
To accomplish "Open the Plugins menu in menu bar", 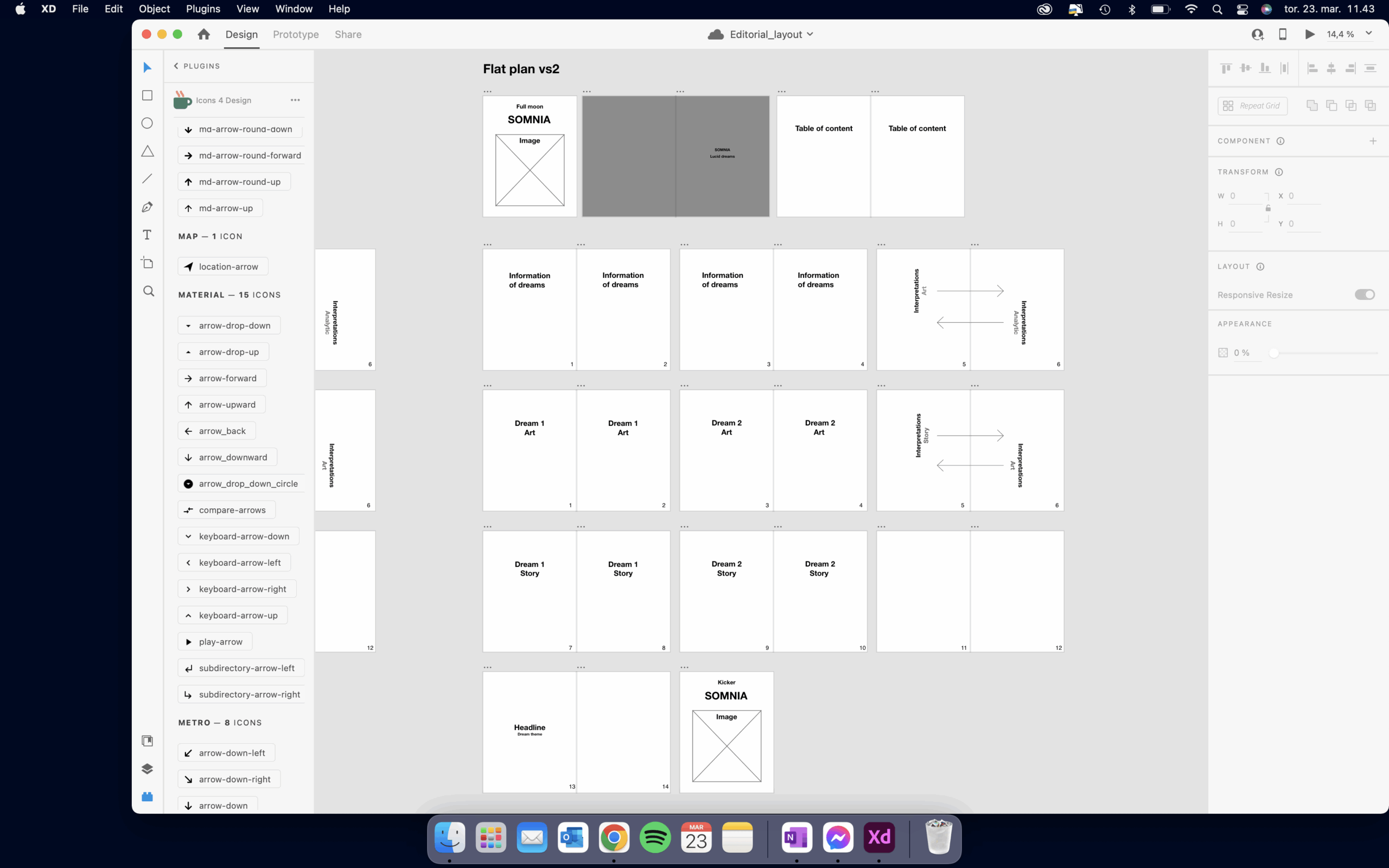I will pyautogui.click(x=202, y=9).
